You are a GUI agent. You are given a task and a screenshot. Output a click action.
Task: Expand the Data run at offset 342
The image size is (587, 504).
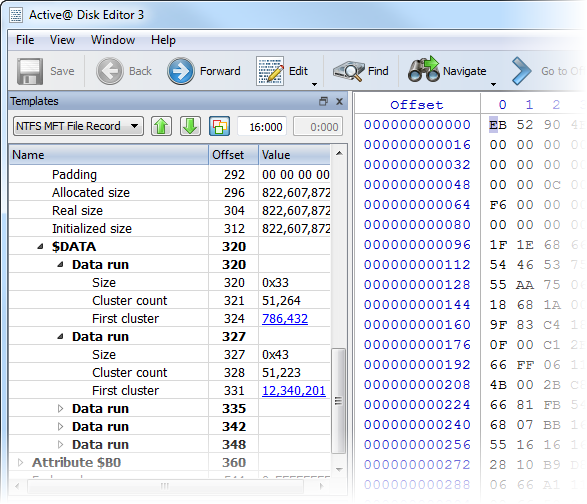tap(60, 426)
